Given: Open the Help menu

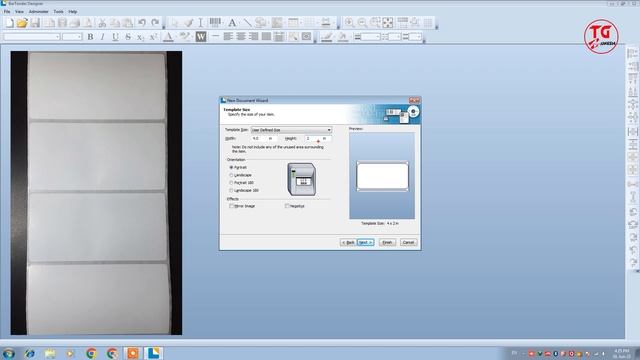Looking at the screenshot, I should [73, 11].
